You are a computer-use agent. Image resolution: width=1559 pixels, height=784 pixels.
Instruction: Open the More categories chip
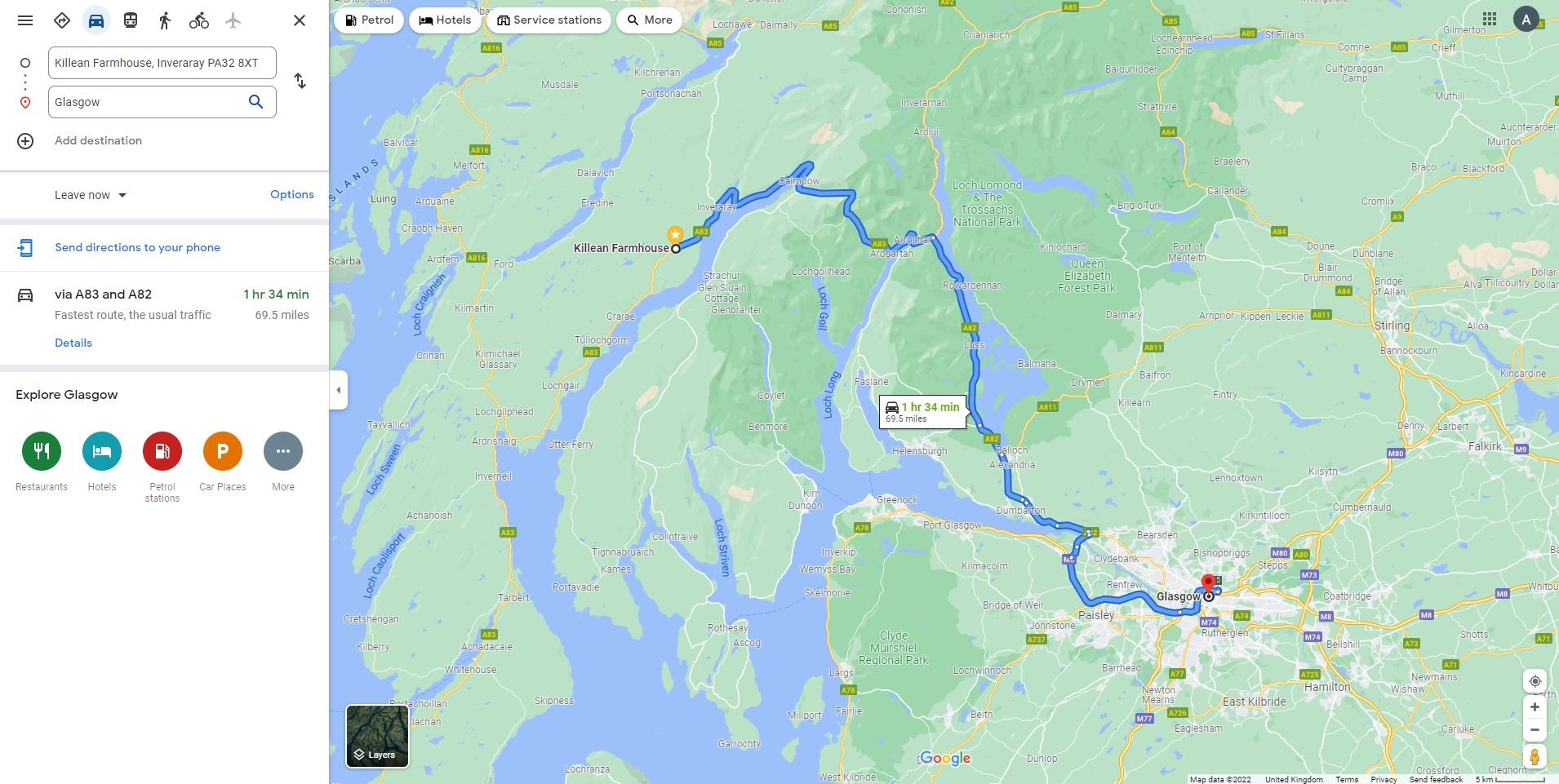650,20
